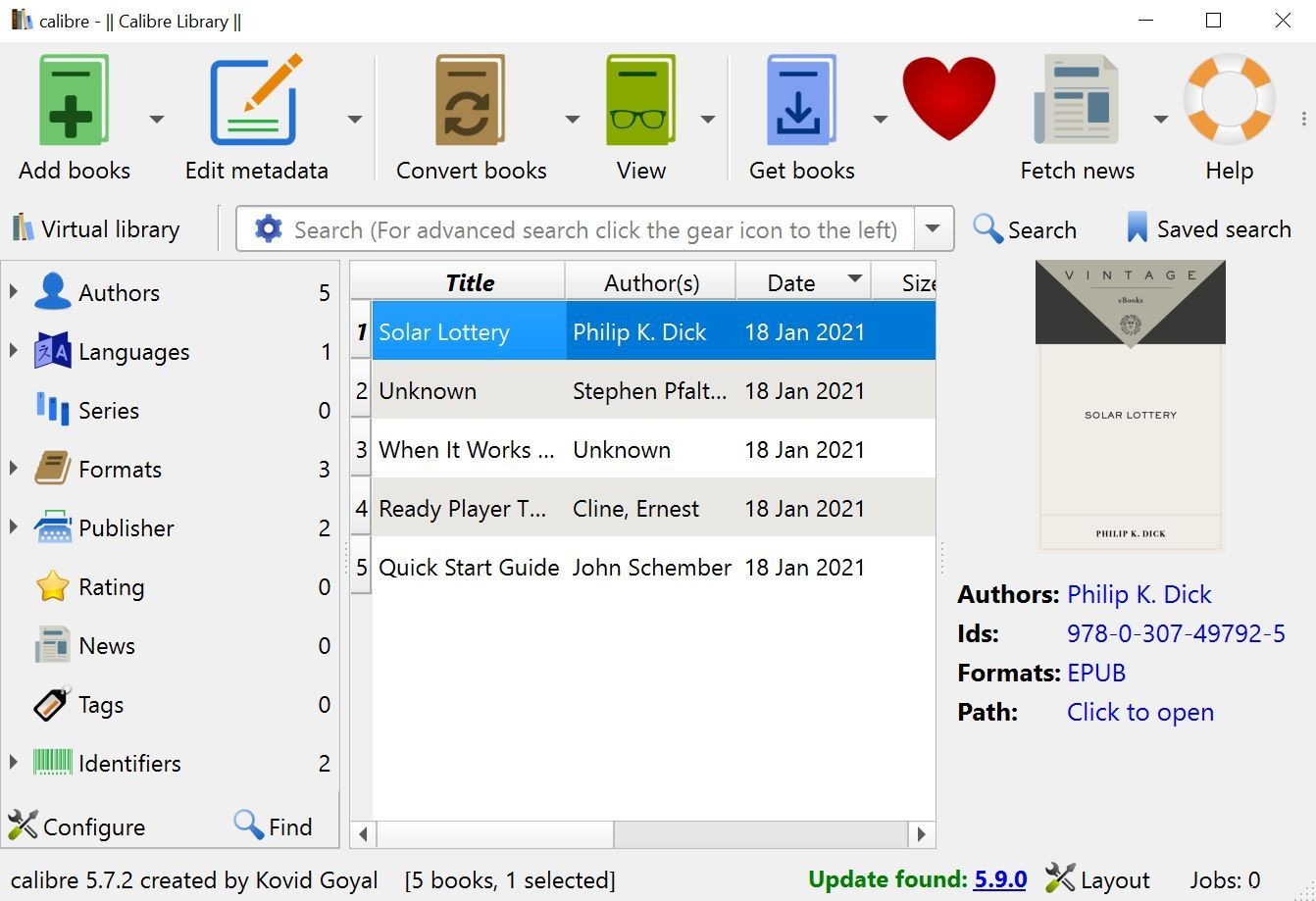Expand the Languages category
Screen dimensions: 1316x901
(x=14, y=351)
